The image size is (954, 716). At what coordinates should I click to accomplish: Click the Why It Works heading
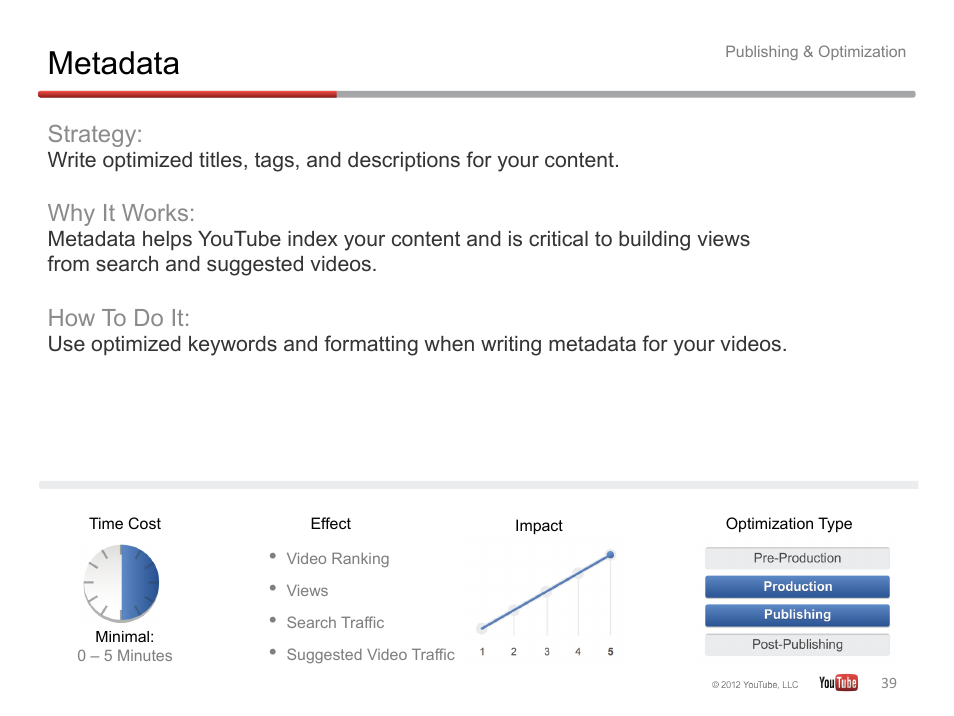[x=121, y=213]
